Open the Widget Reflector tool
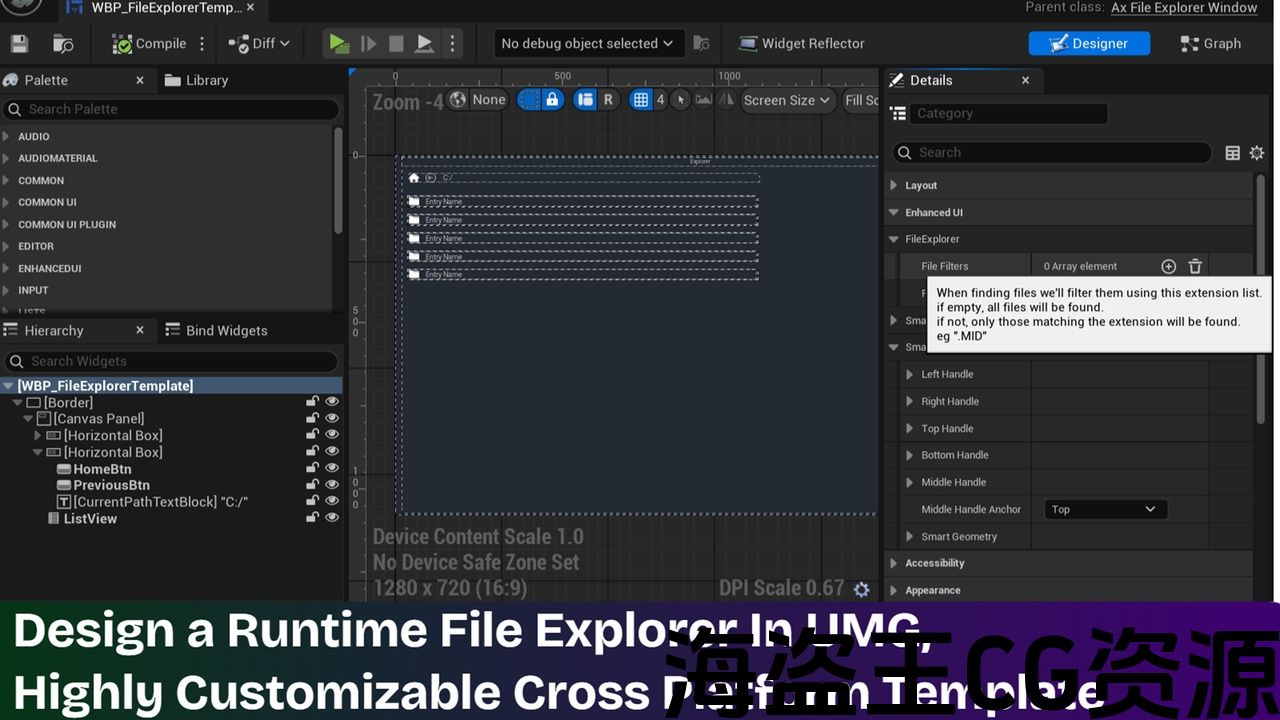The image size is (1280, 720). click(x=801, y=44)
